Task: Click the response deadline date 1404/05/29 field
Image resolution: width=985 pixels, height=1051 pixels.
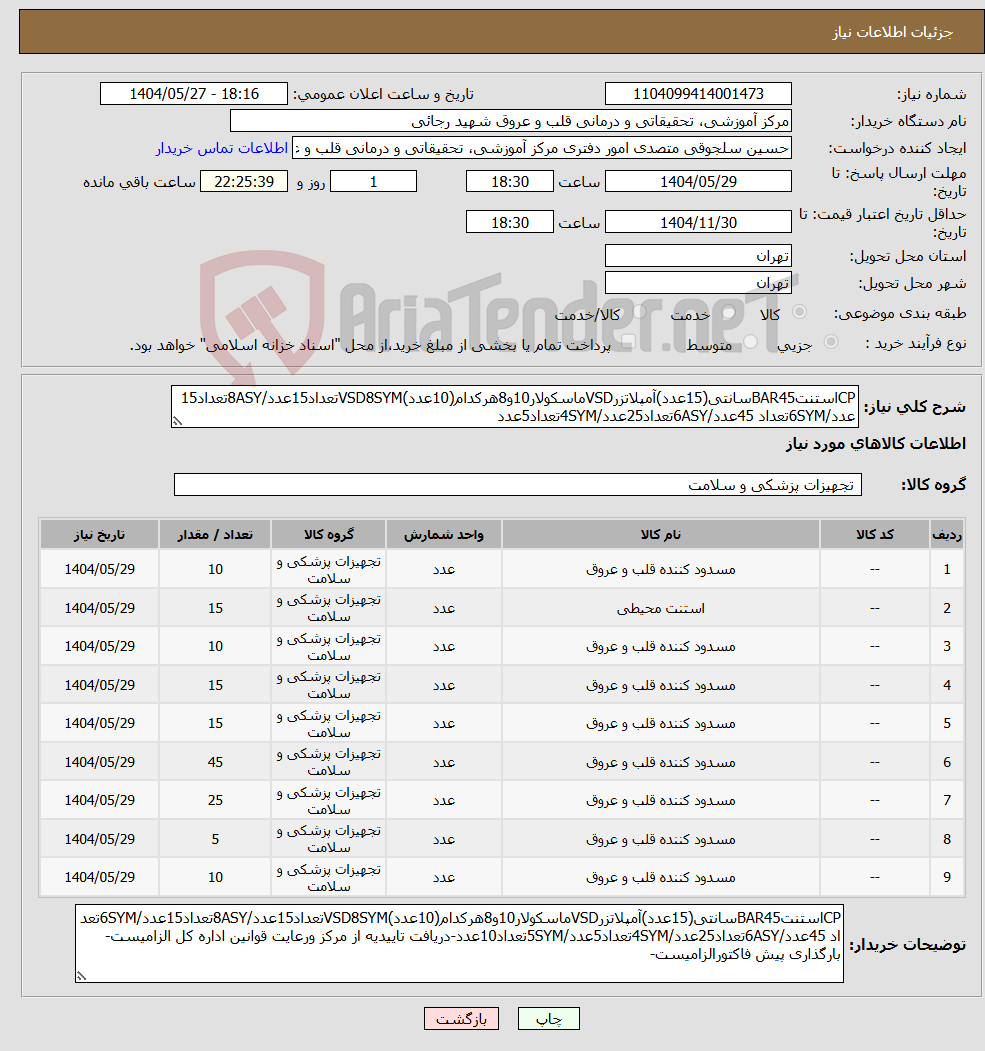Action: 698,182
